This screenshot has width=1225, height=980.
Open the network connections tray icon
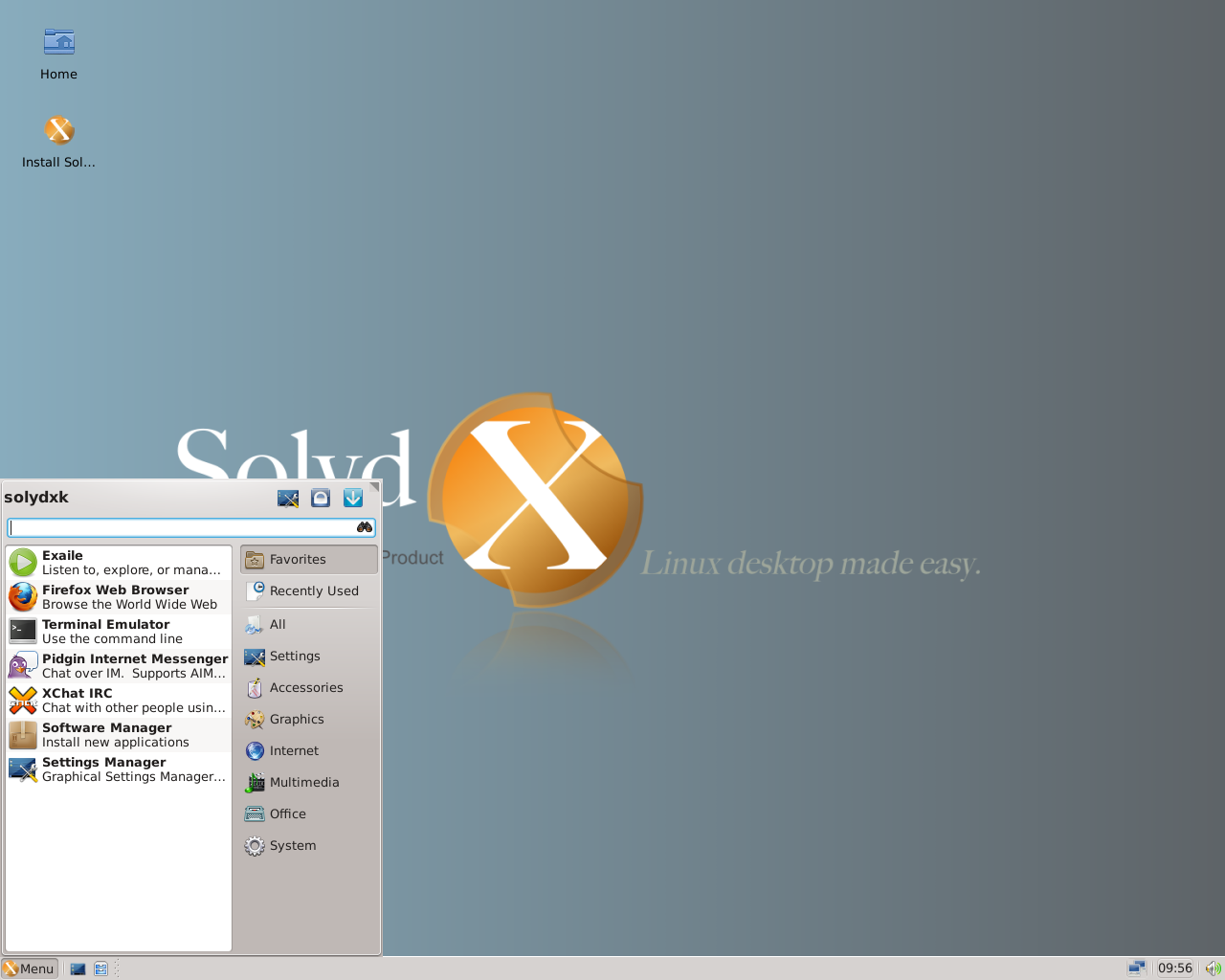(1137, 969)
